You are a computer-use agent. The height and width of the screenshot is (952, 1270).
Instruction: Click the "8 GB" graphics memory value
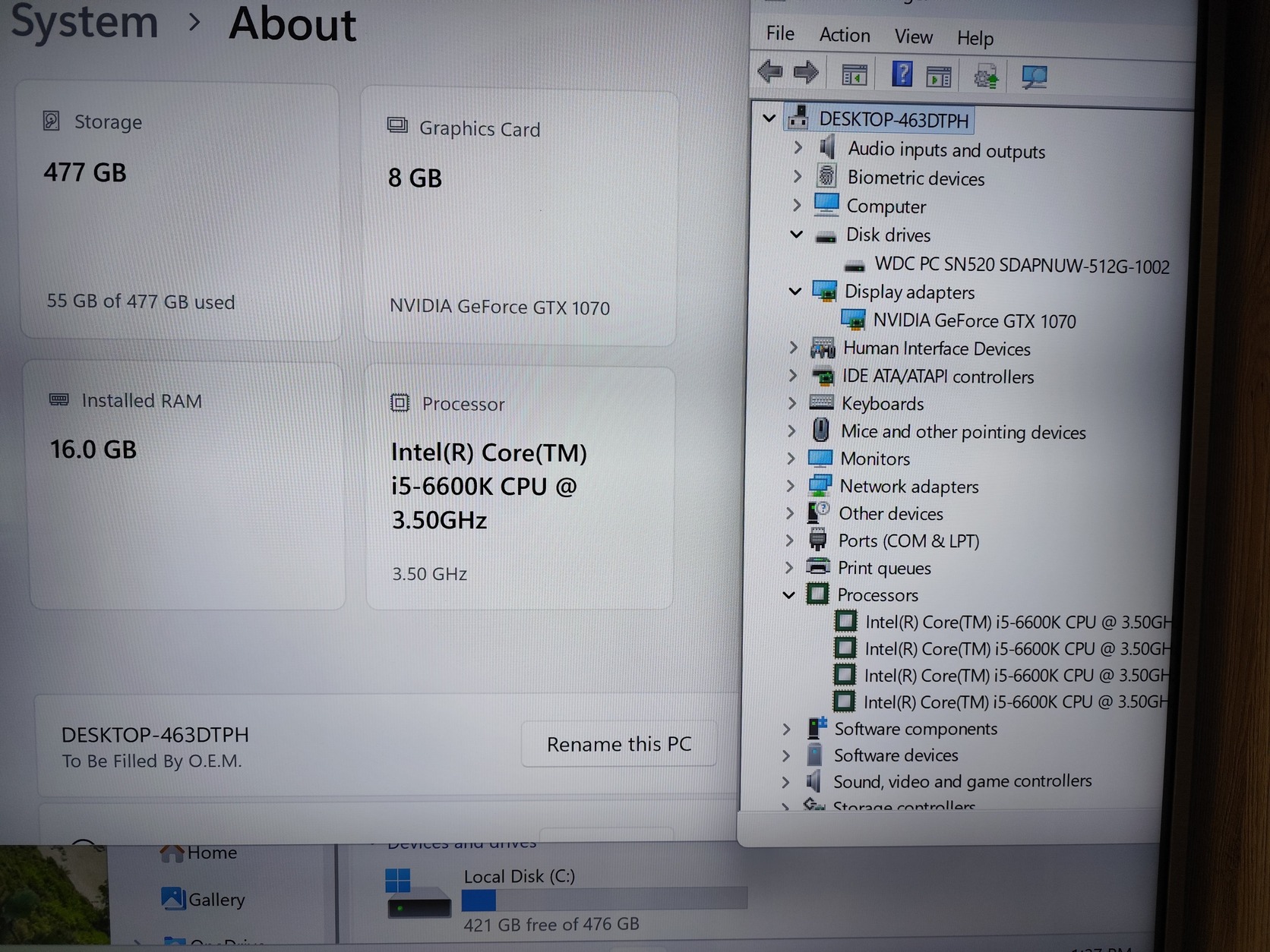click(415, 178)
